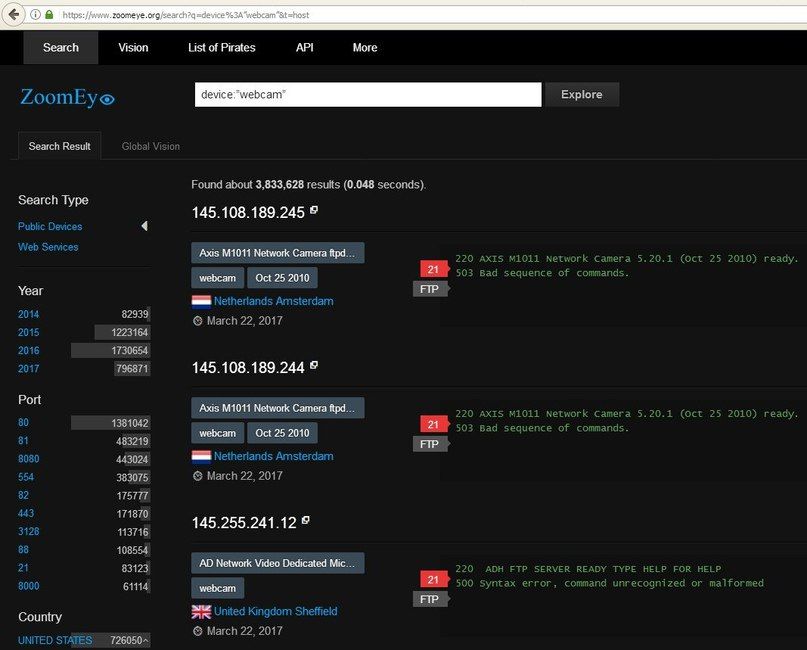
Task: Click the search query input field
Action: click(368, 94)
